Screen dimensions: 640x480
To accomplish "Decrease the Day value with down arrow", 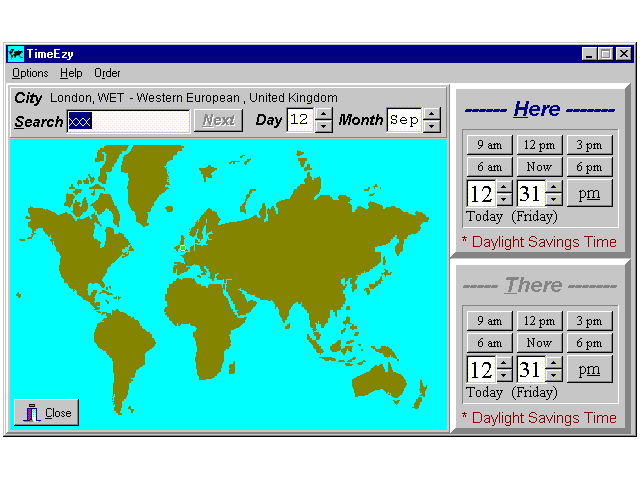I will [323, 127].
